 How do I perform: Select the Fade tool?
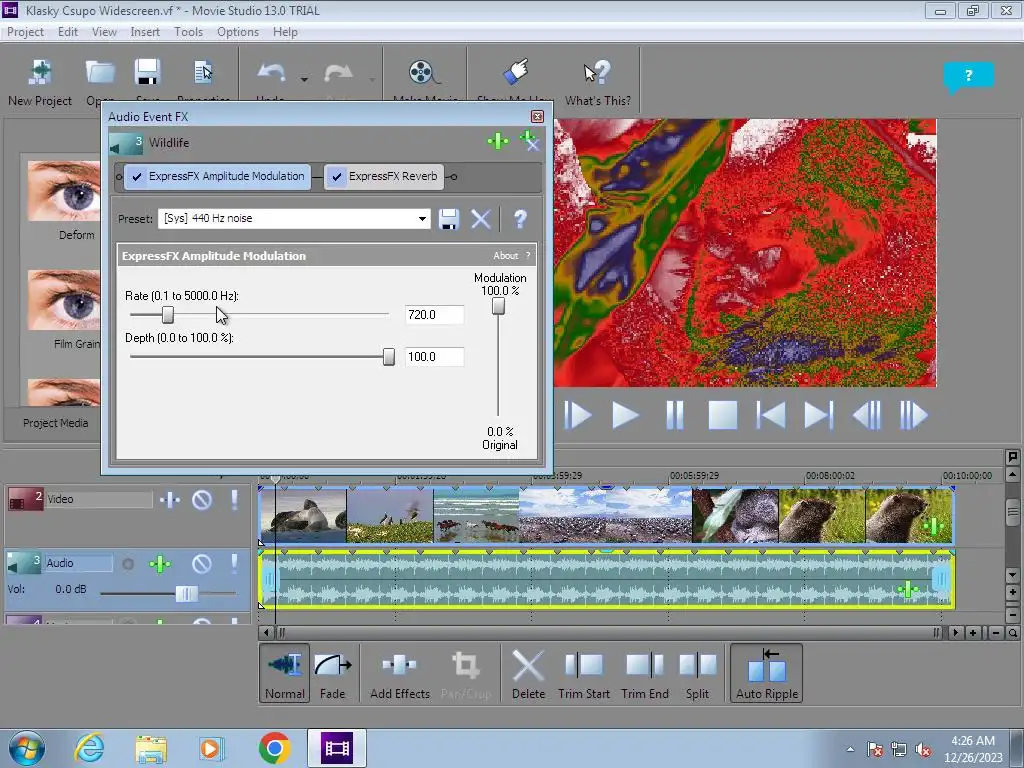point(332,673)
